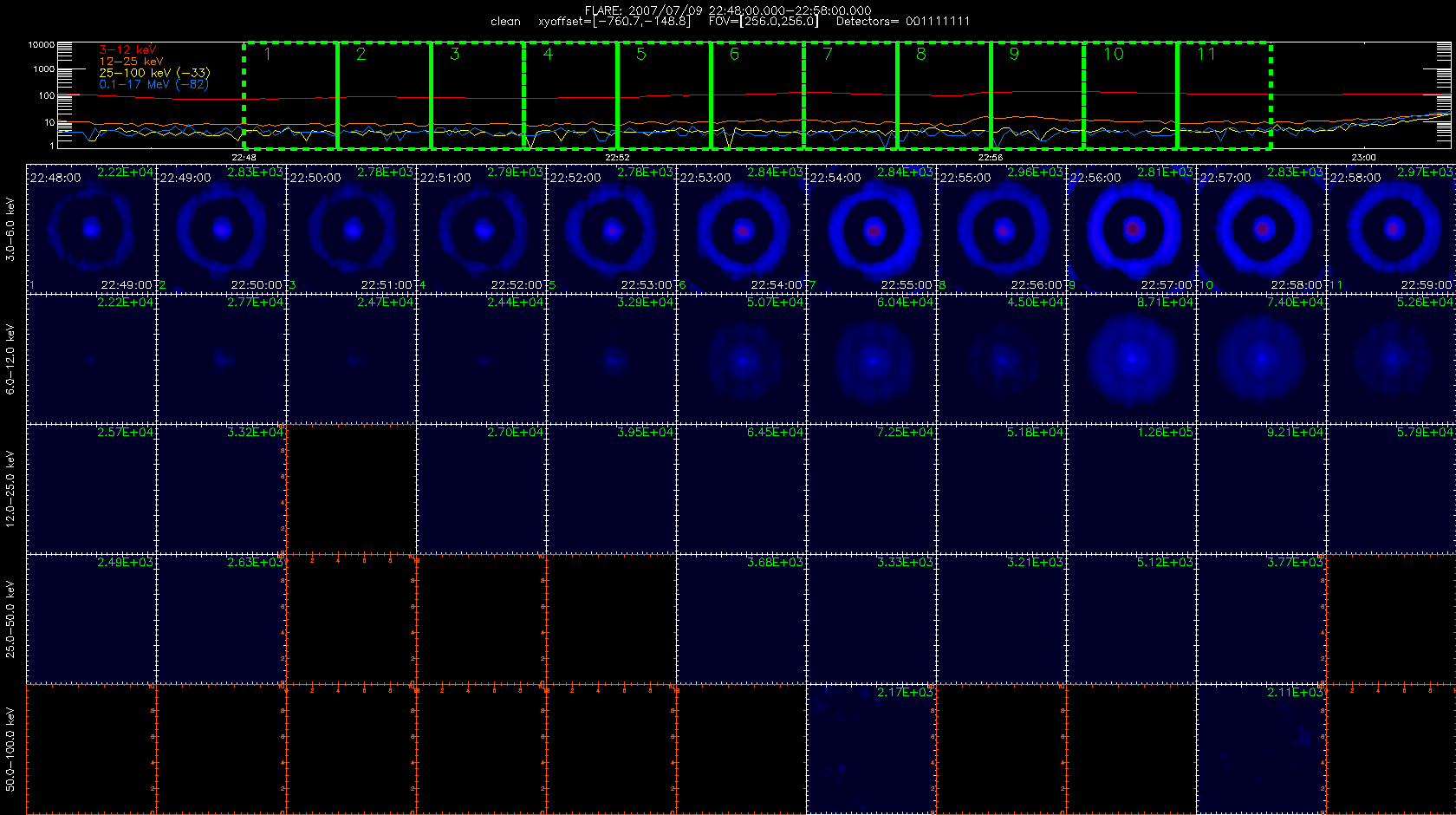View the 6.0-12.0 keV image labeled 7.40E+04
The image size is (1456, 815).
pos(1261,359)
